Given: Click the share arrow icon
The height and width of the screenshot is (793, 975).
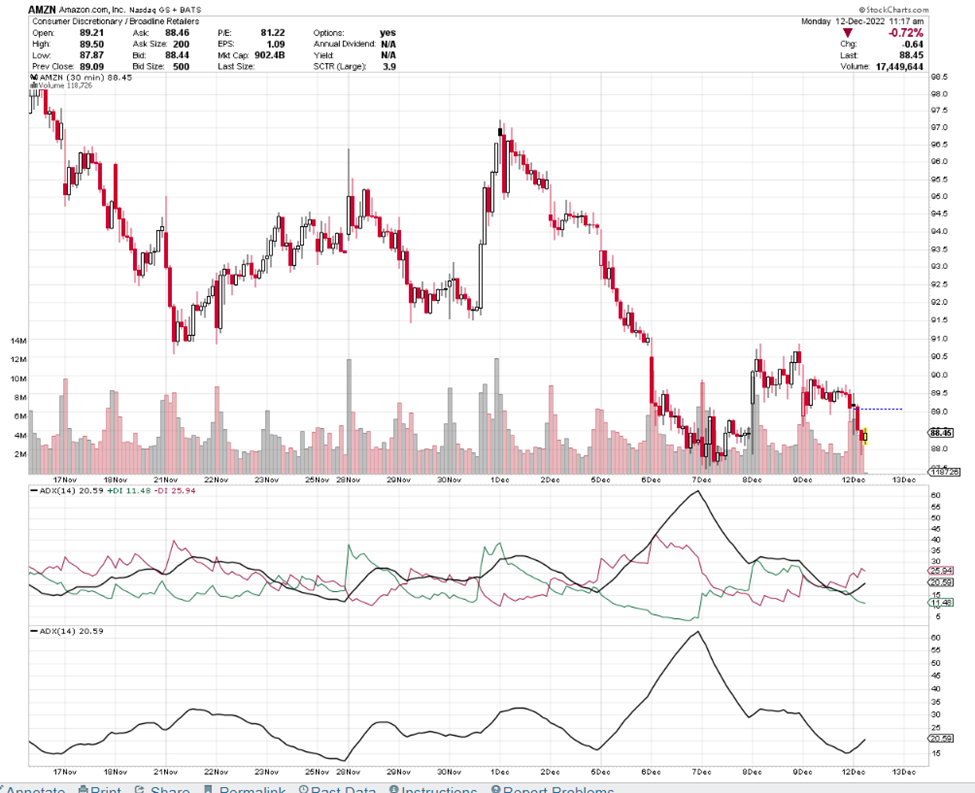Looking at the screenshot, I should [140, 790].
